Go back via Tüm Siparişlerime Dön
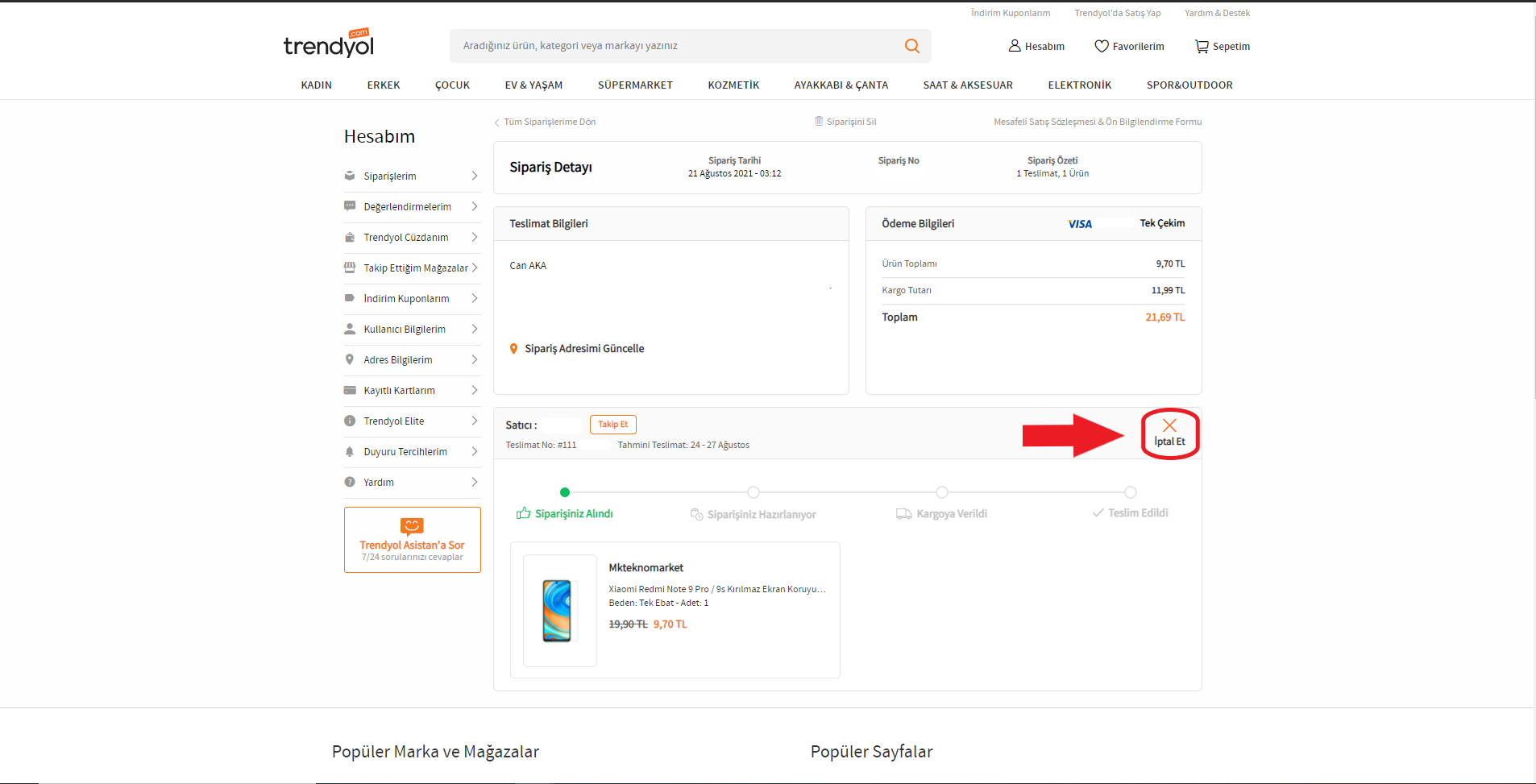 [x=549, y=122]
